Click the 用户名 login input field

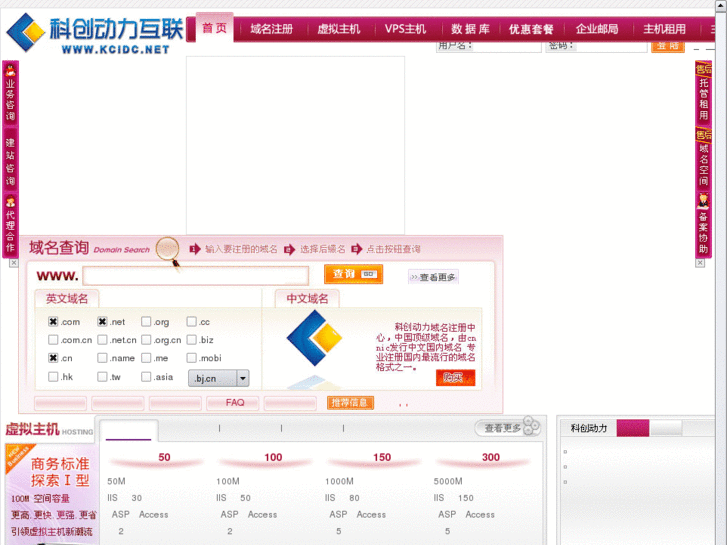(x=507, y=46)
